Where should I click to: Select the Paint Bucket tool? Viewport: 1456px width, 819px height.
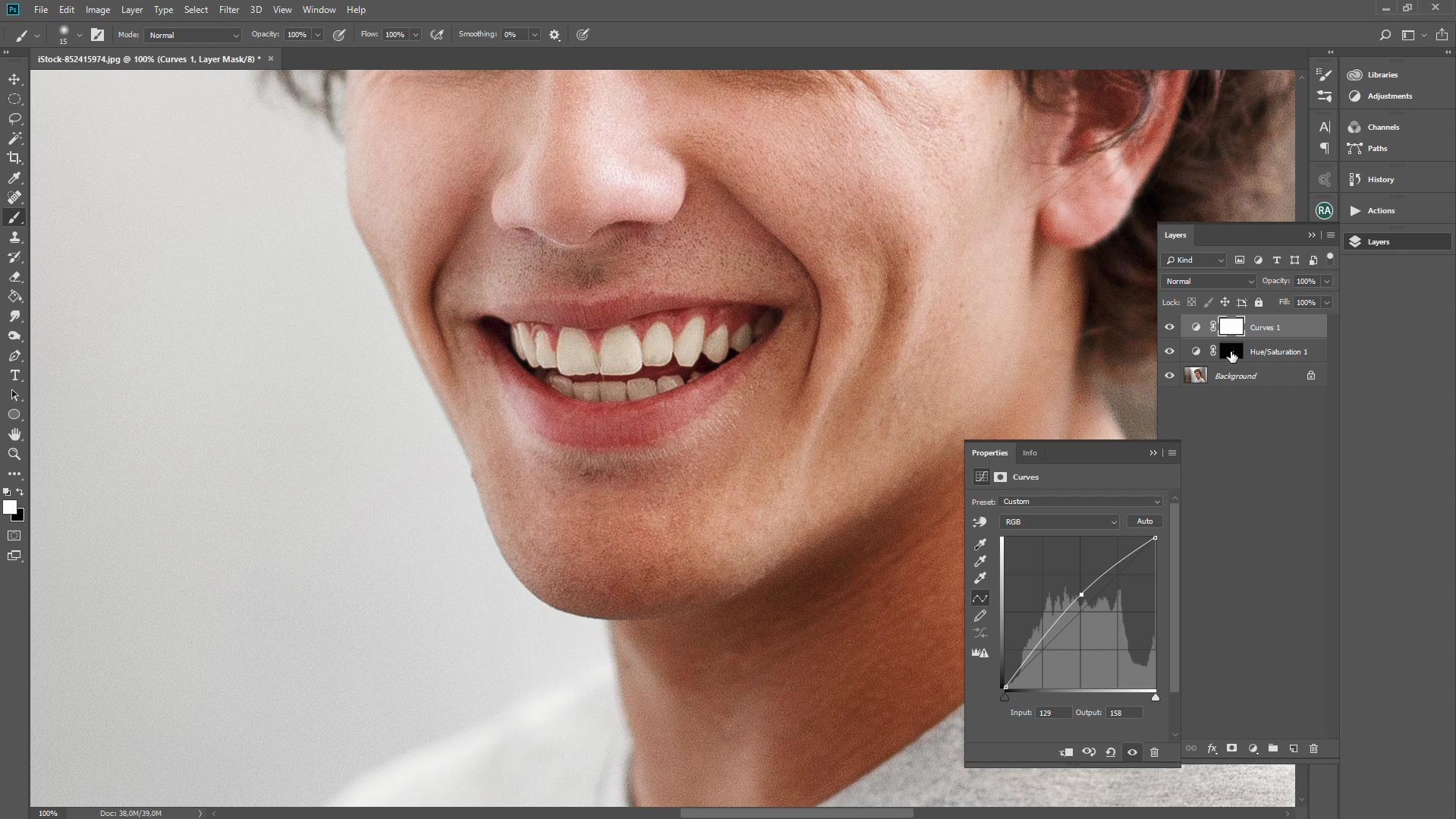14,297
